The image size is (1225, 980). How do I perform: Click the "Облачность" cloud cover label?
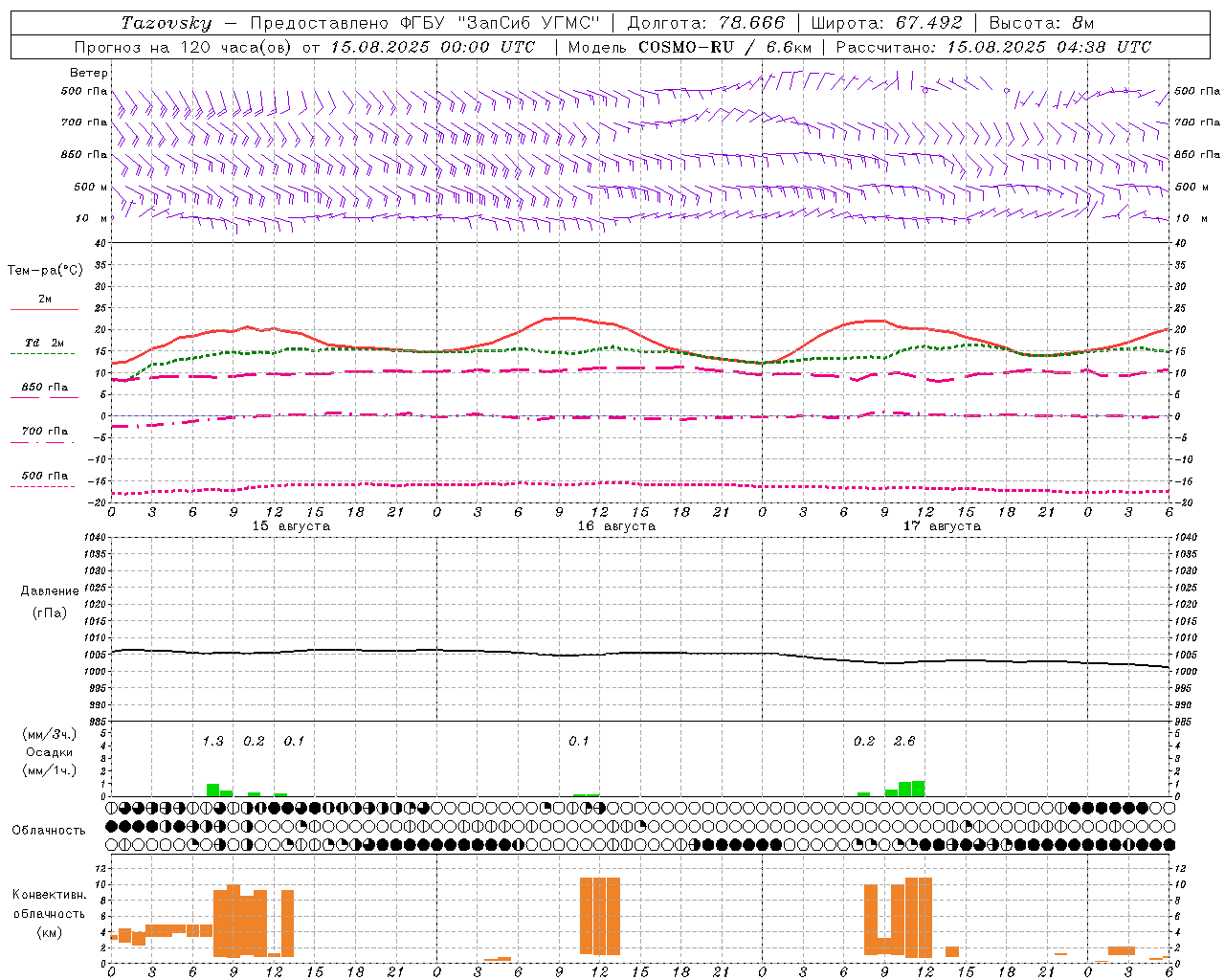click(49, 830)
